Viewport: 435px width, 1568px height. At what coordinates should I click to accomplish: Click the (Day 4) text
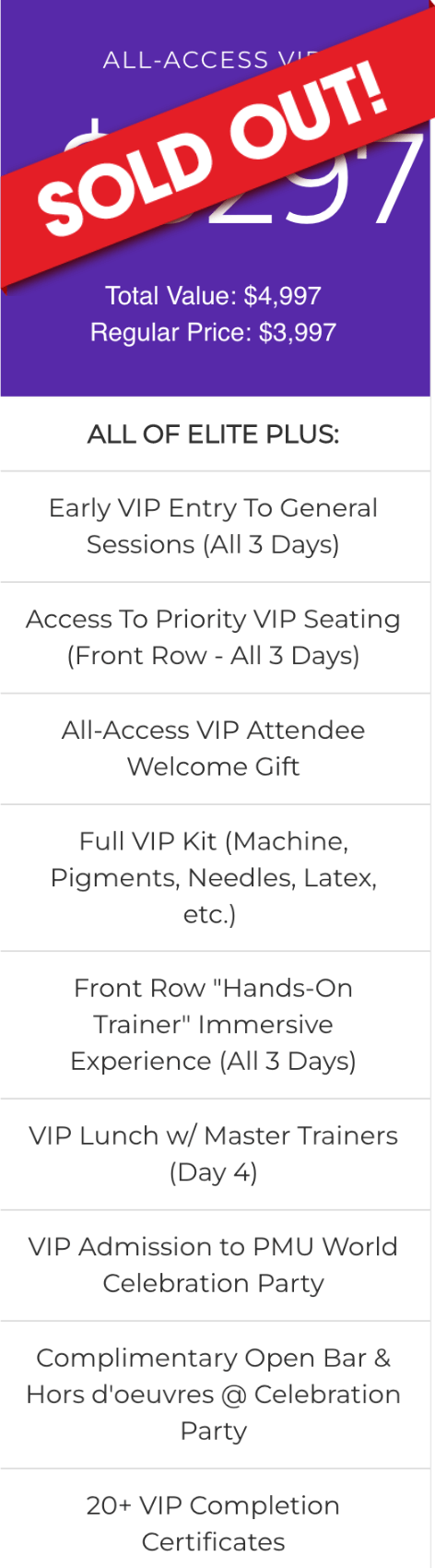[x=213, y=1173]
